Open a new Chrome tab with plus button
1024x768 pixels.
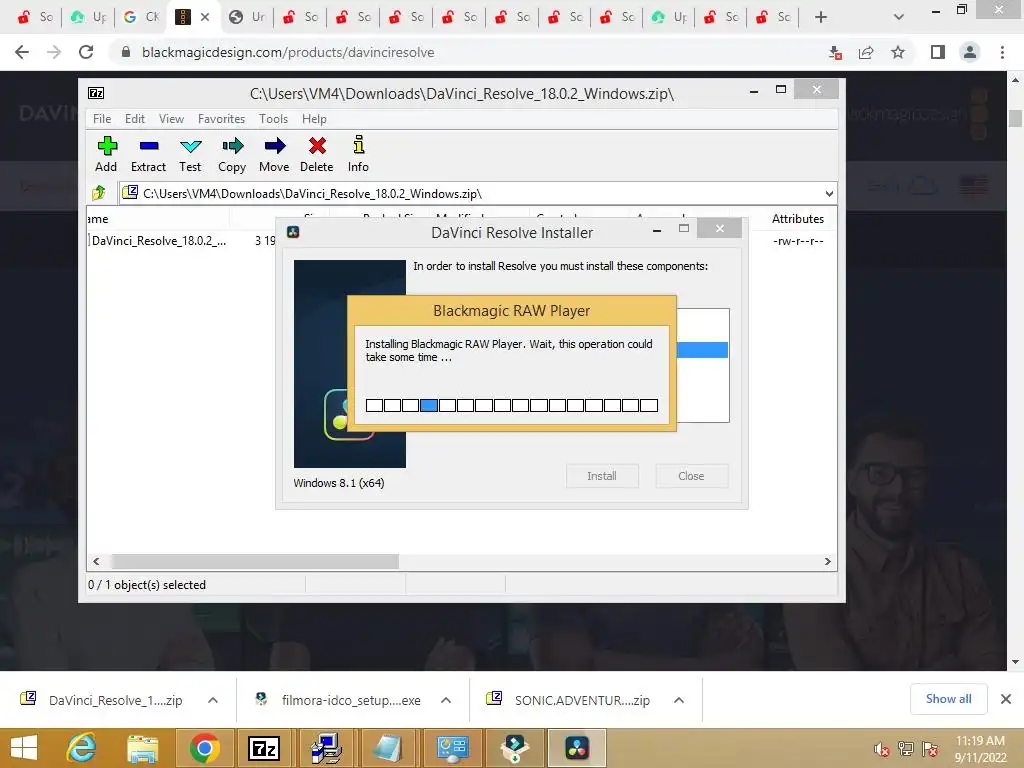[821, 17]
